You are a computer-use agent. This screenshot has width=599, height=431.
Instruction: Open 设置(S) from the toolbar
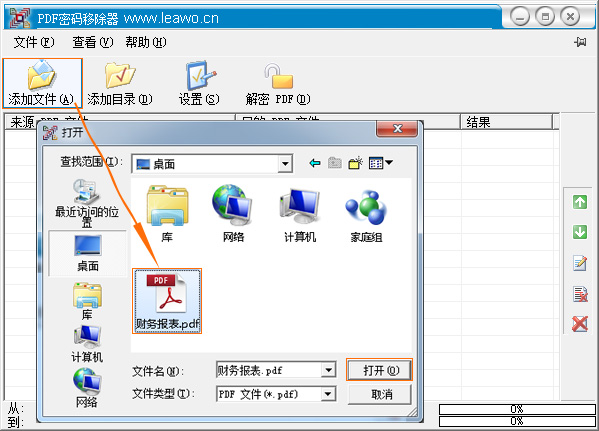(x=199, y=83)
